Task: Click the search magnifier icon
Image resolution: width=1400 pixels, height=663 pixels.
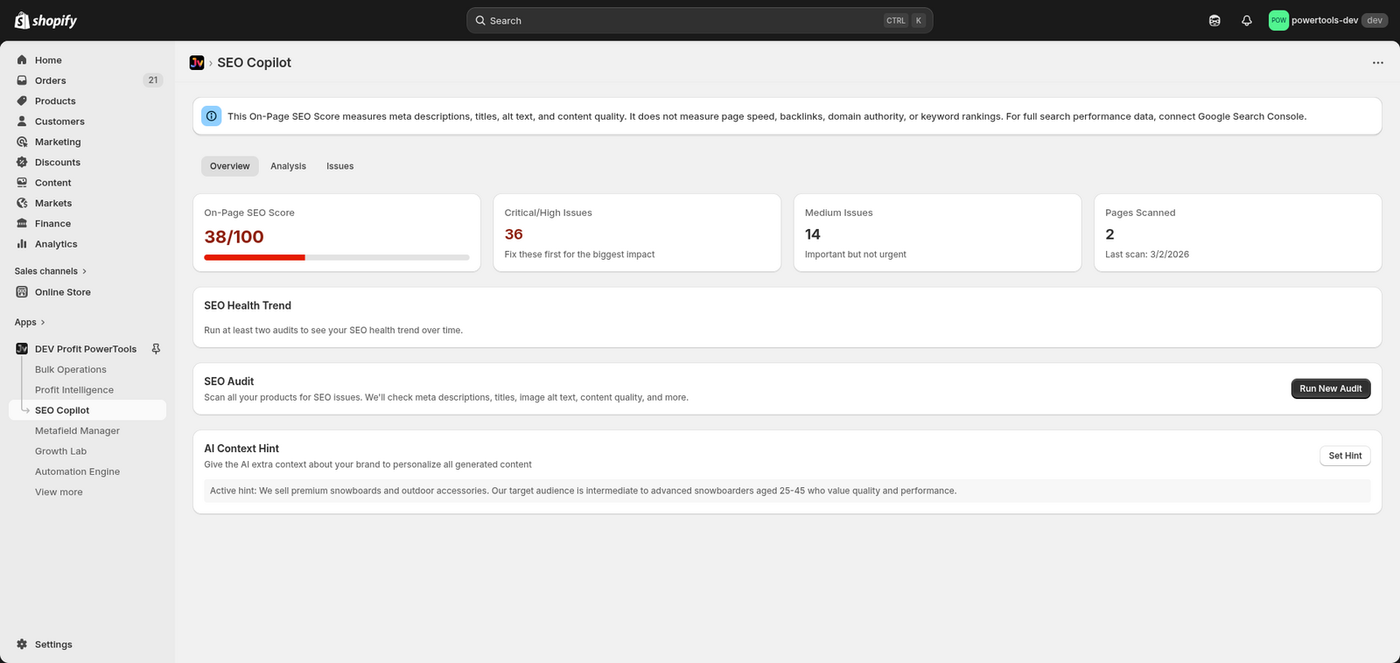Action: 481,20
